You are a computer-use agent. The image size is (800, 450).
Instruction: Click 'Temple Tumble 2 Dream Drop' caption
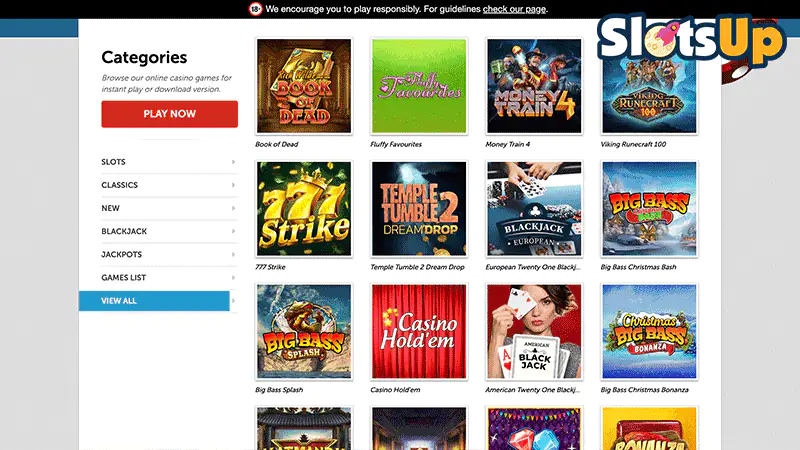pos(417,267)
